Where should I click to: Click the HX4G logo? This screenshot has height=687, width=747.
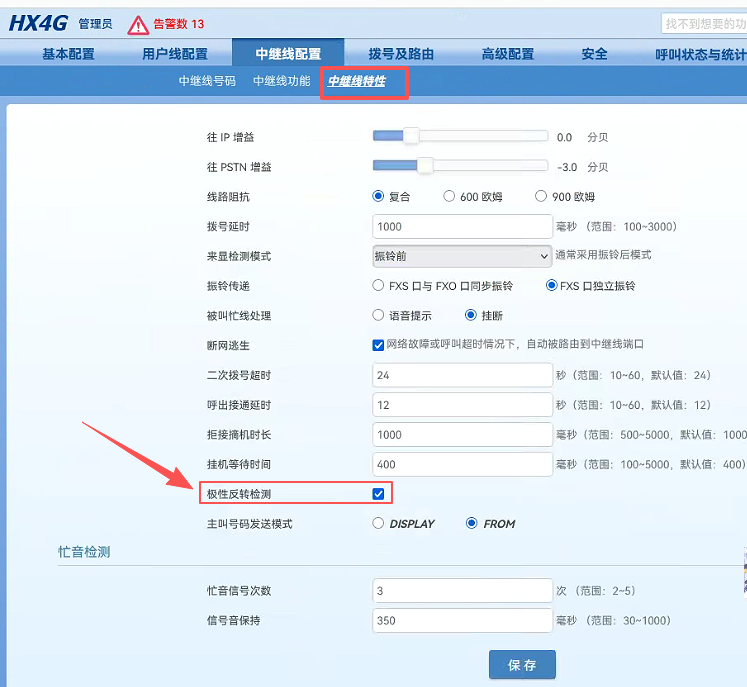(x=39, y=23)
